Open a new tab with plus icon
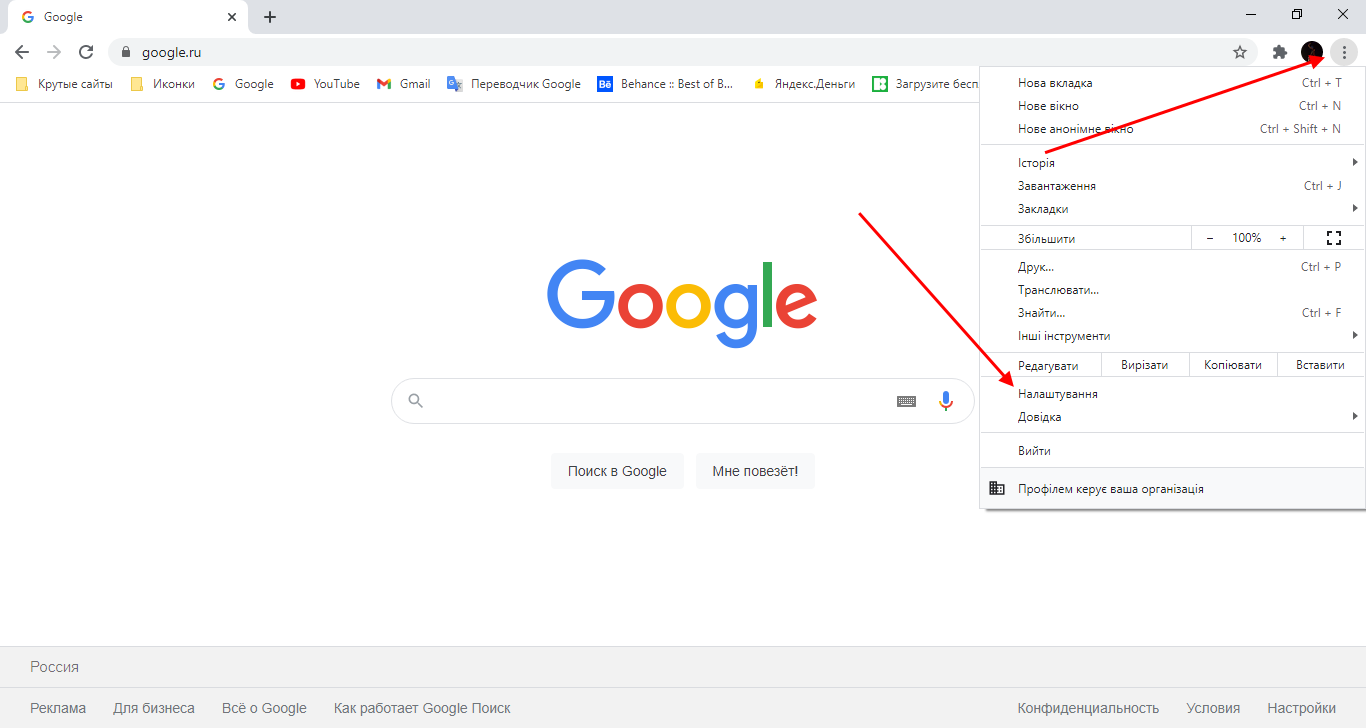The height and width of the screenshot is (728, 1366). click(270, 17)
